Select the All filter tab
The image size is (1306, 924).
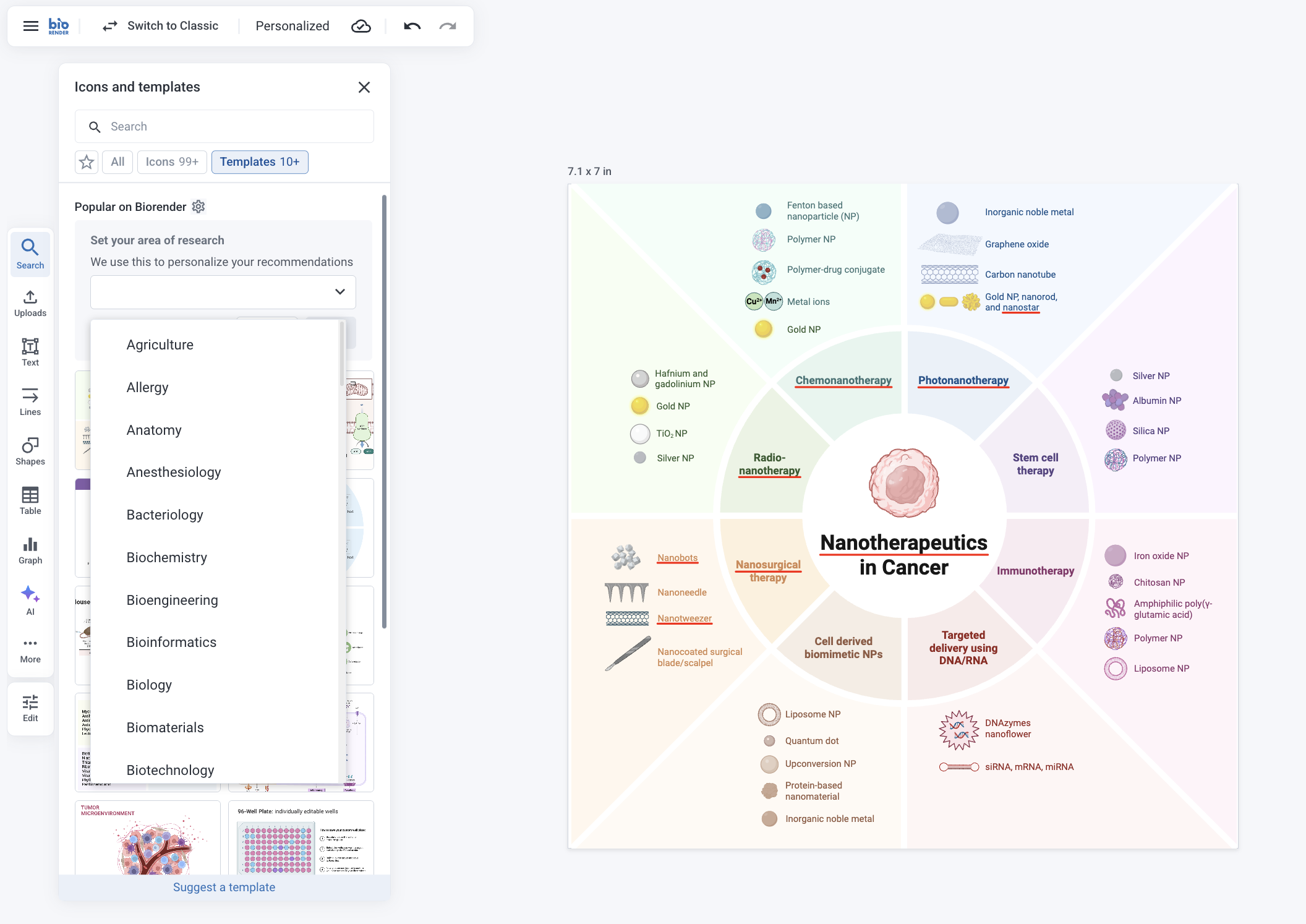pyautogui.click(x=117, y=162)
